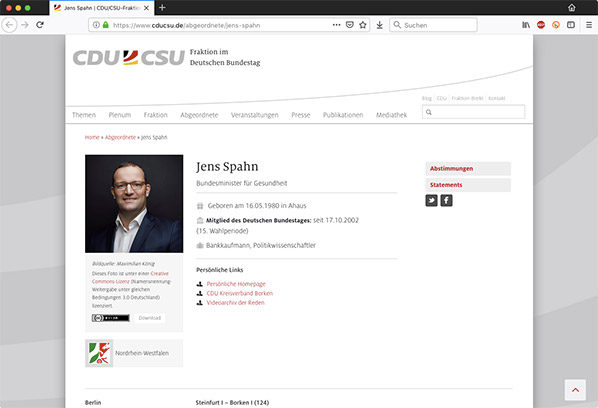Bookmark this page with the star icon
The height and width of the screenshot is (408, 598).
coord(363,25)
